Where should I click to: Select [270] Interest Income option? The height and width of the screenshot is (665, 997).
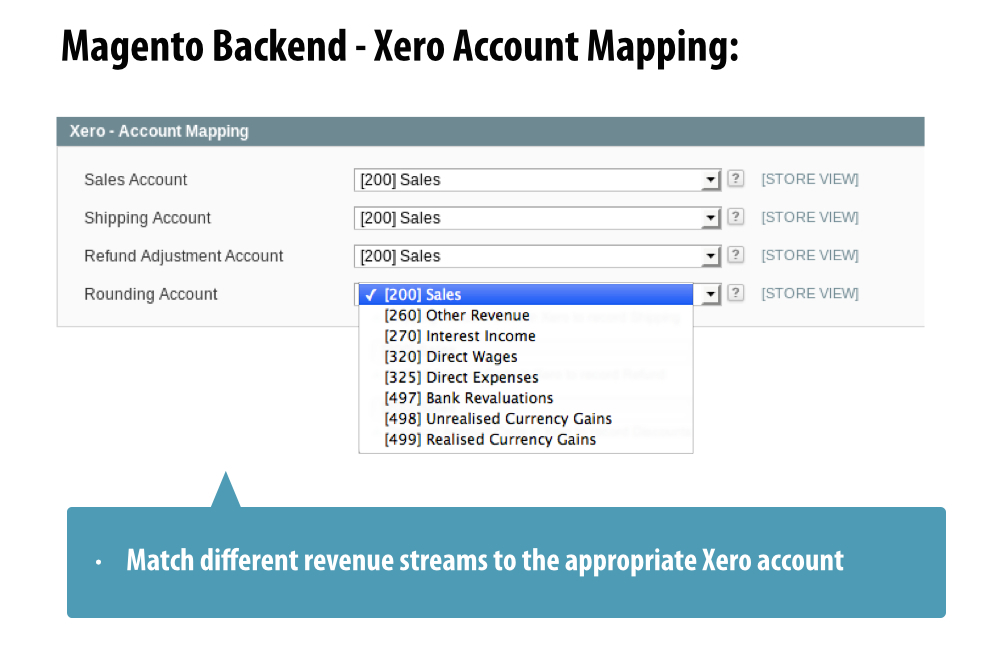click(460, 336)
